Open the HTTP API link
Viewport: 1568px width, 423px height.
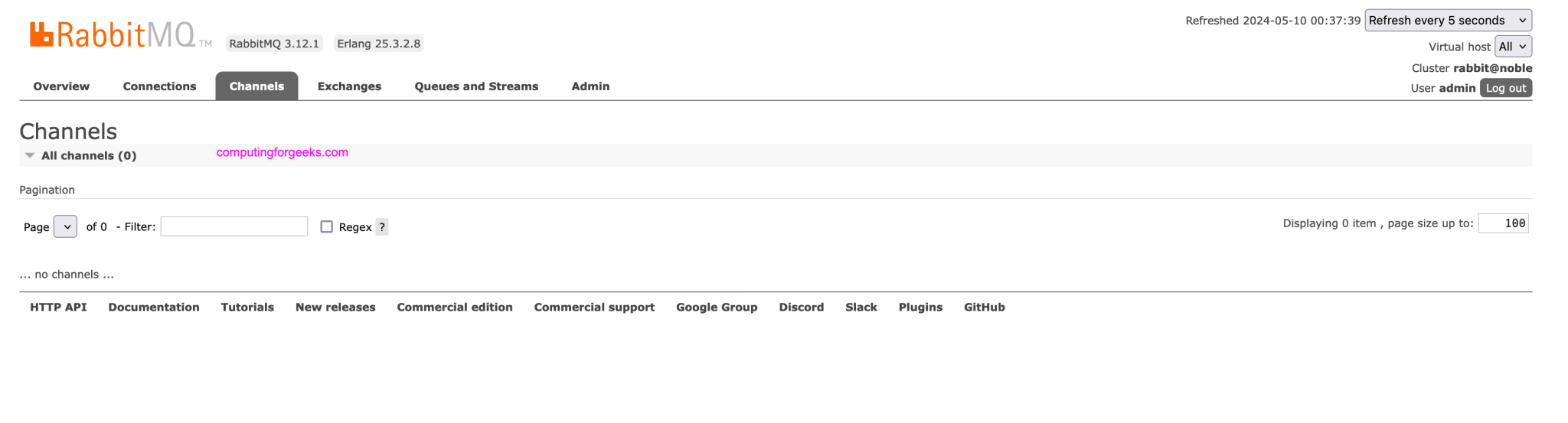(x=58, y=307)
